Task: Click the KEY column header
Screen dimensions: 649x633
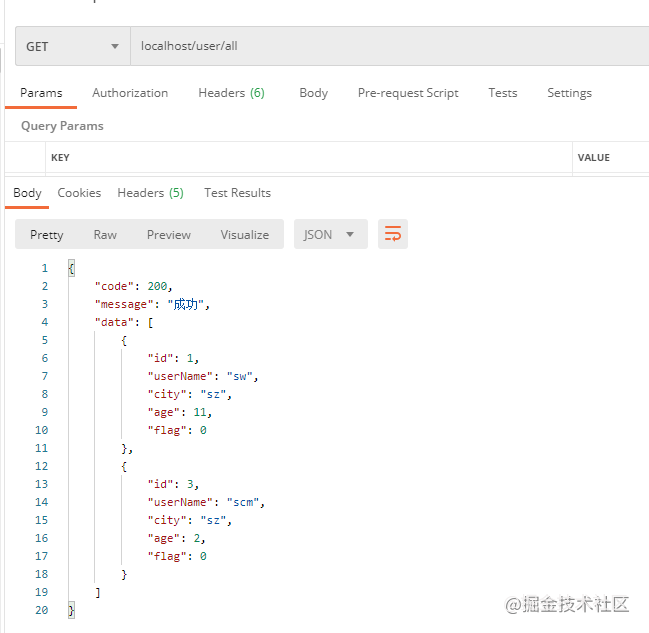Action: (61, 157)
